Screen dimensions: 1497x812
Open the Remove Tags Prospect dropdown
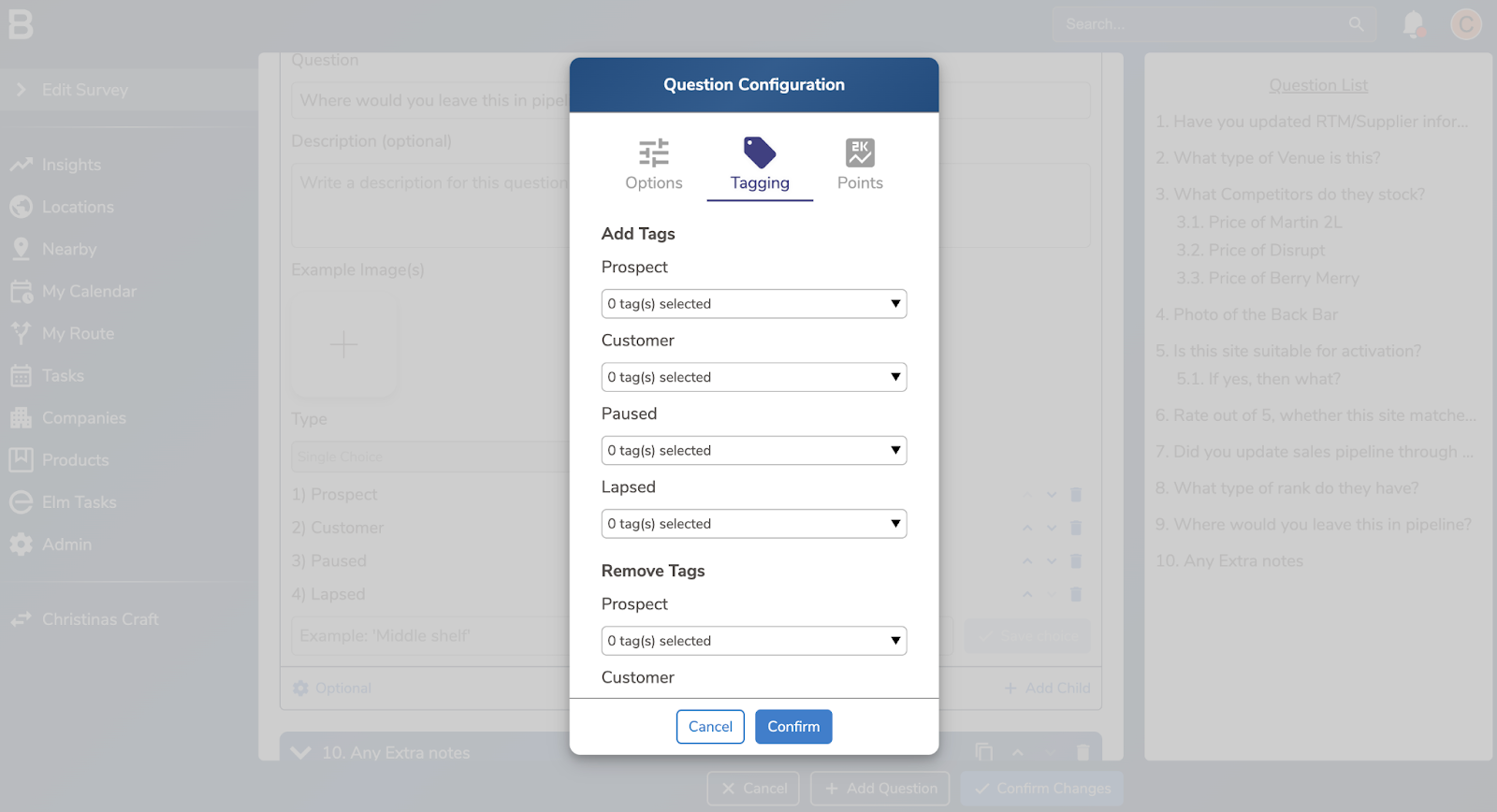753,641
